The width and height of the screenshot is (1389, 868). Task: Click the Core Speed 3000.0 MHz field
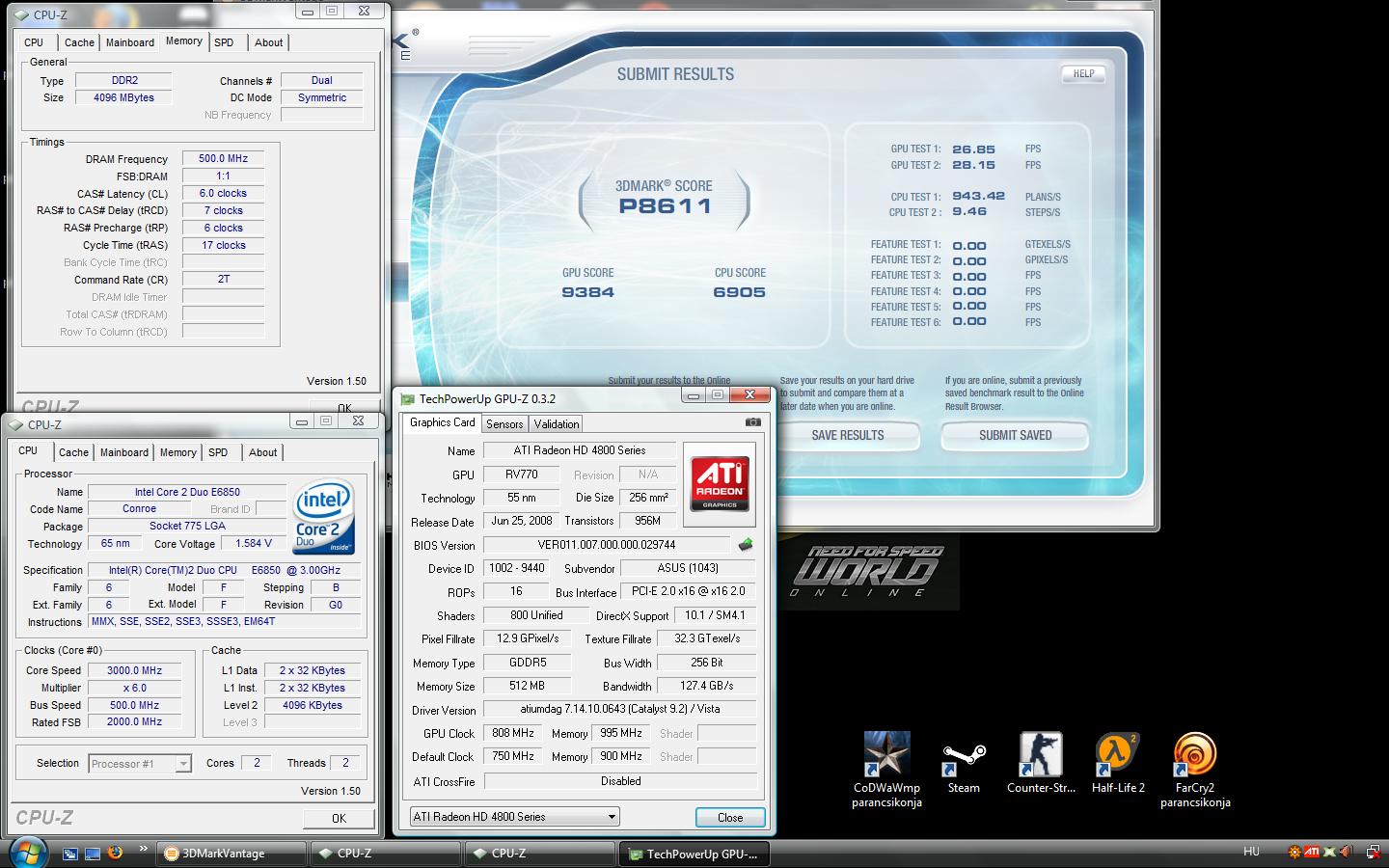pyautogui.click(x=134, y=670)
